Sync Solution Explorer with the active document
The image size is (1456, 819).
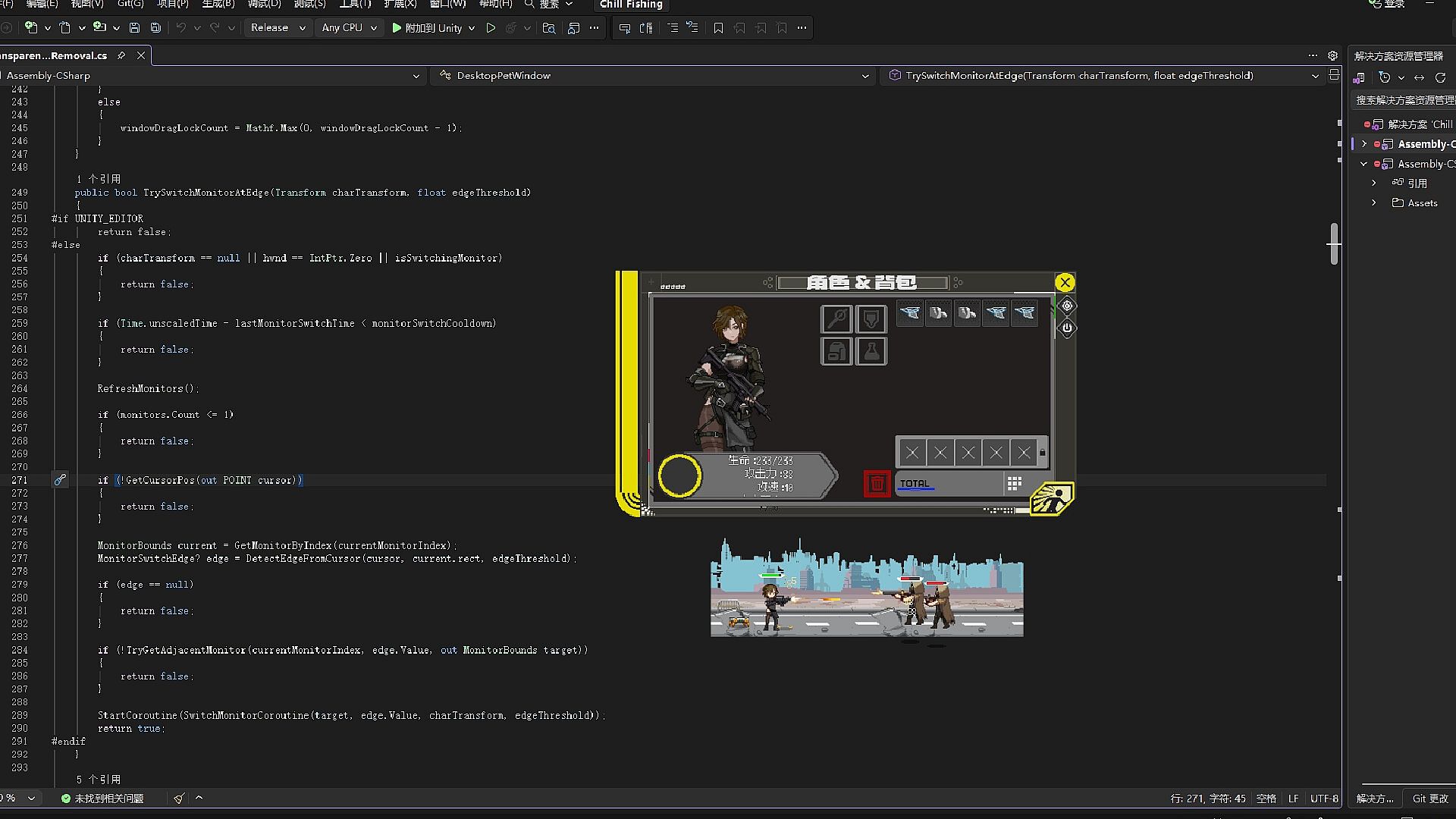pyautogui.click(x=1419, y=77)
